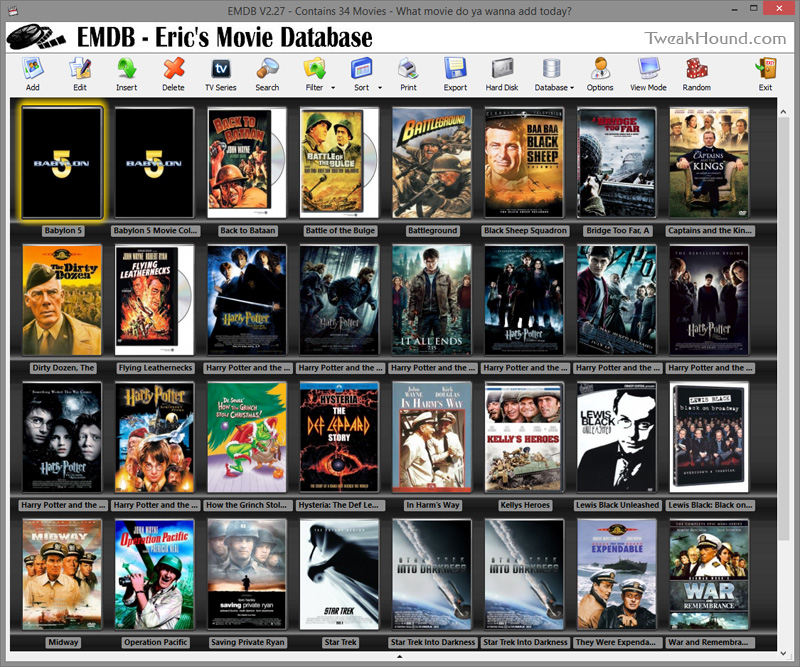Select the Battle of the Bulge poster

[x=339, y=163]
